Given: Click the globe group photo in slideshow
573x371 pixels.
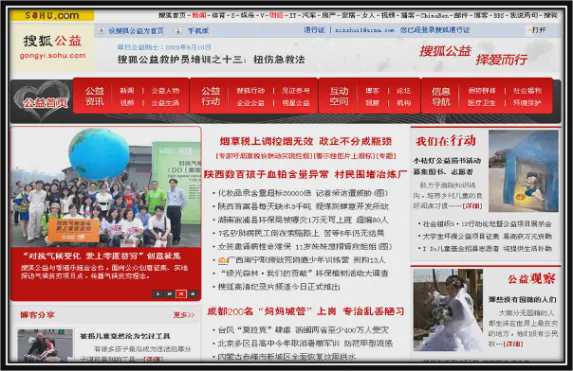Looking at the screenshot, I should click(106, 187).
